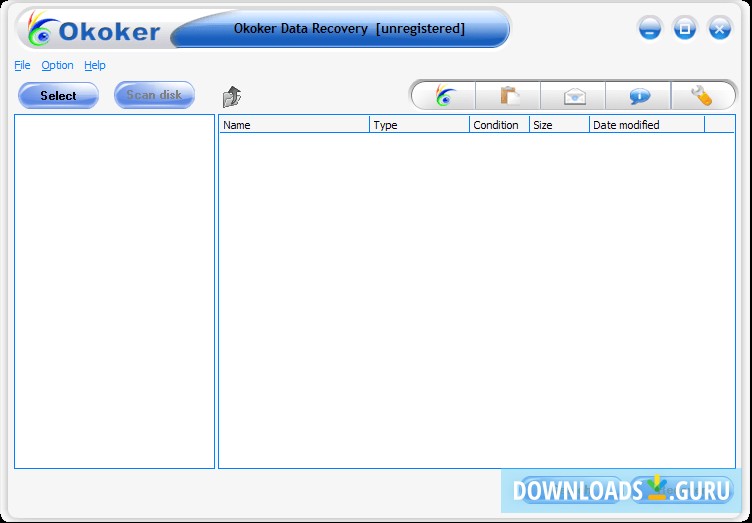The width and height of the screenshot is (752, 523).
Task: Click the Select button
Action: (59, 95)
